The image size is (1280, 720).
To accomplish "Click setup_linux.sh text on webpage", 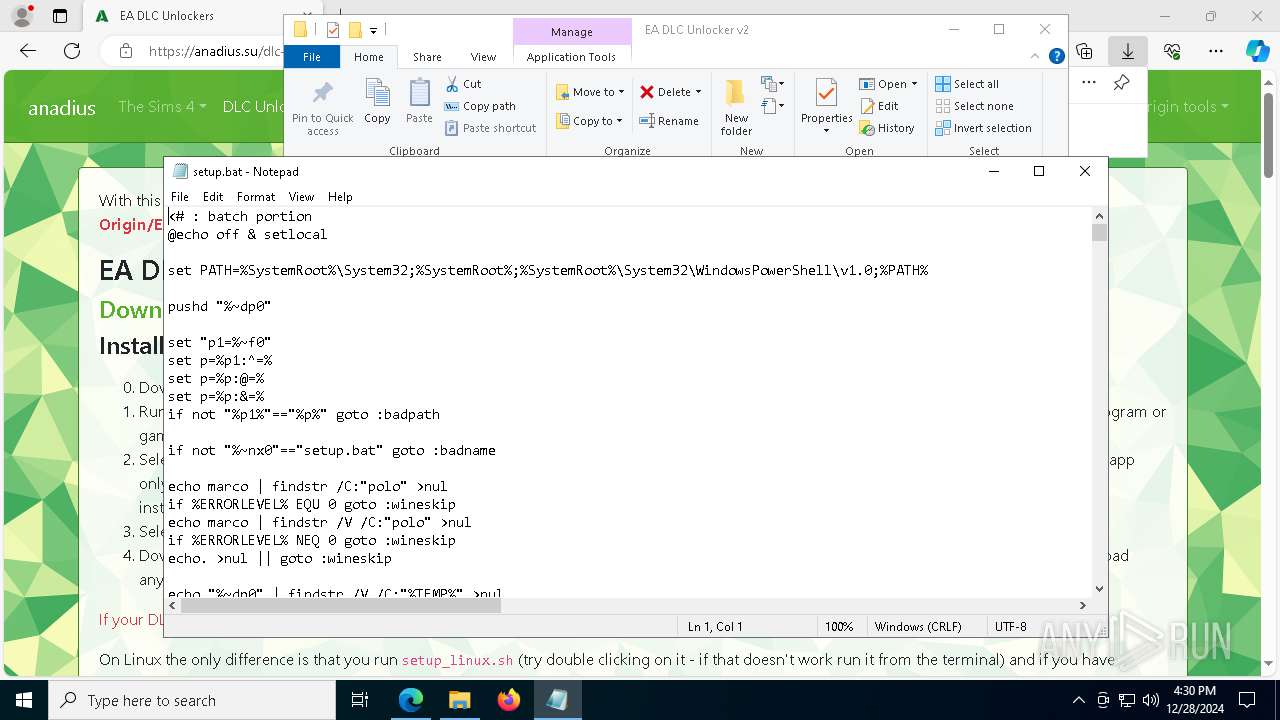I will [457, 660].
